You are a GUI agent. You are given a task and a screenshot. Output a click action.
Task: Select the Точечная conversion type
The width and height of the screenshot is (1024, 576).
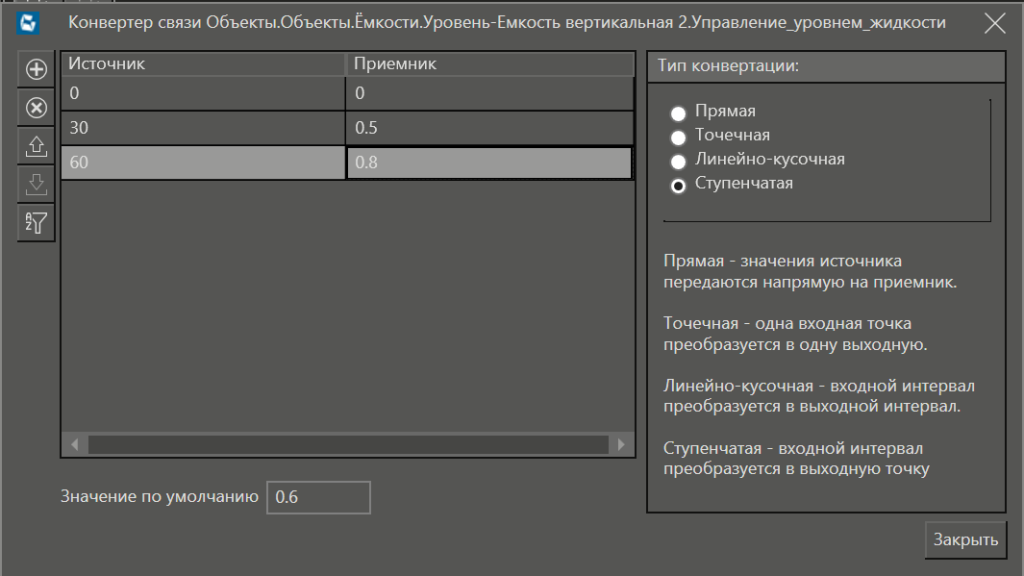pyautogui.click(x=678, y=136)
